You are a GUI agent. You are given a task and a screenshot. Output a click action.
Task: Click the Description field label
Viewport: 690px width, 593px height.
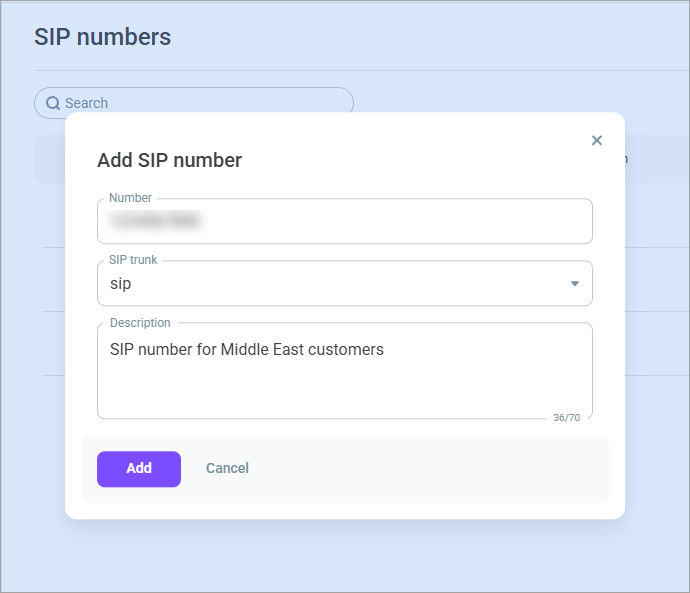140,323
